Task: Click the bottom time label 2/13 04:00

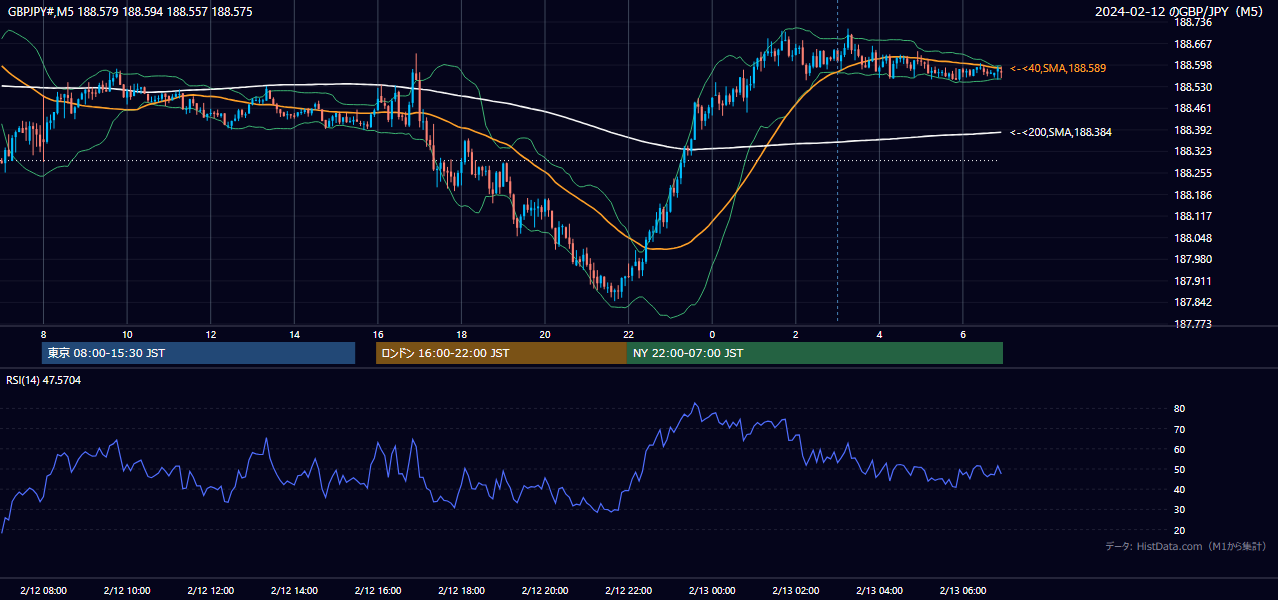Action: coord(879,591)
